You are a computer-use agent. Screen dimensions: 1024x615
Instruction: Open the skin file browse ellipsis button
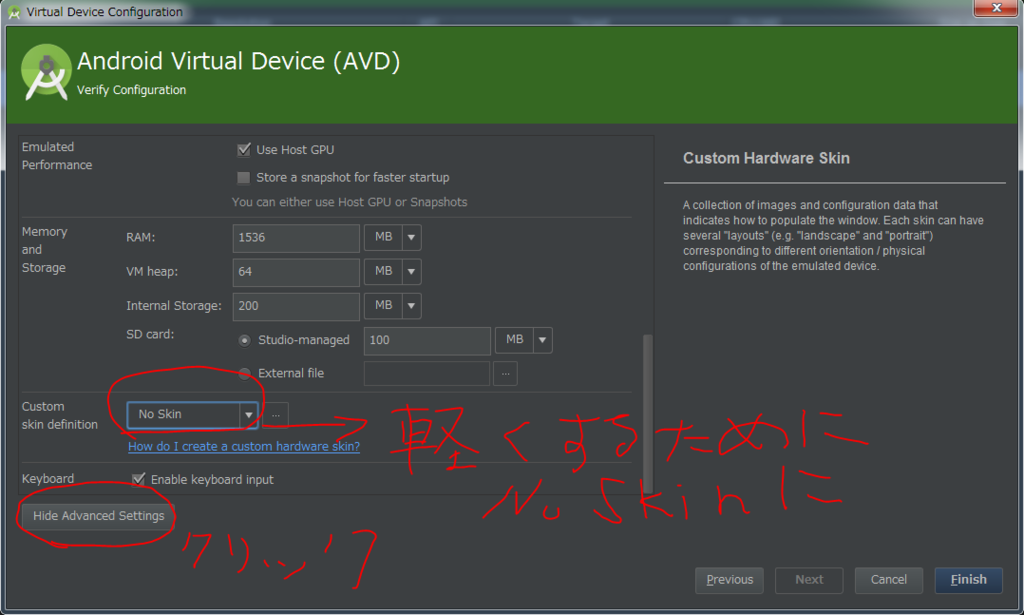(276, 415)
